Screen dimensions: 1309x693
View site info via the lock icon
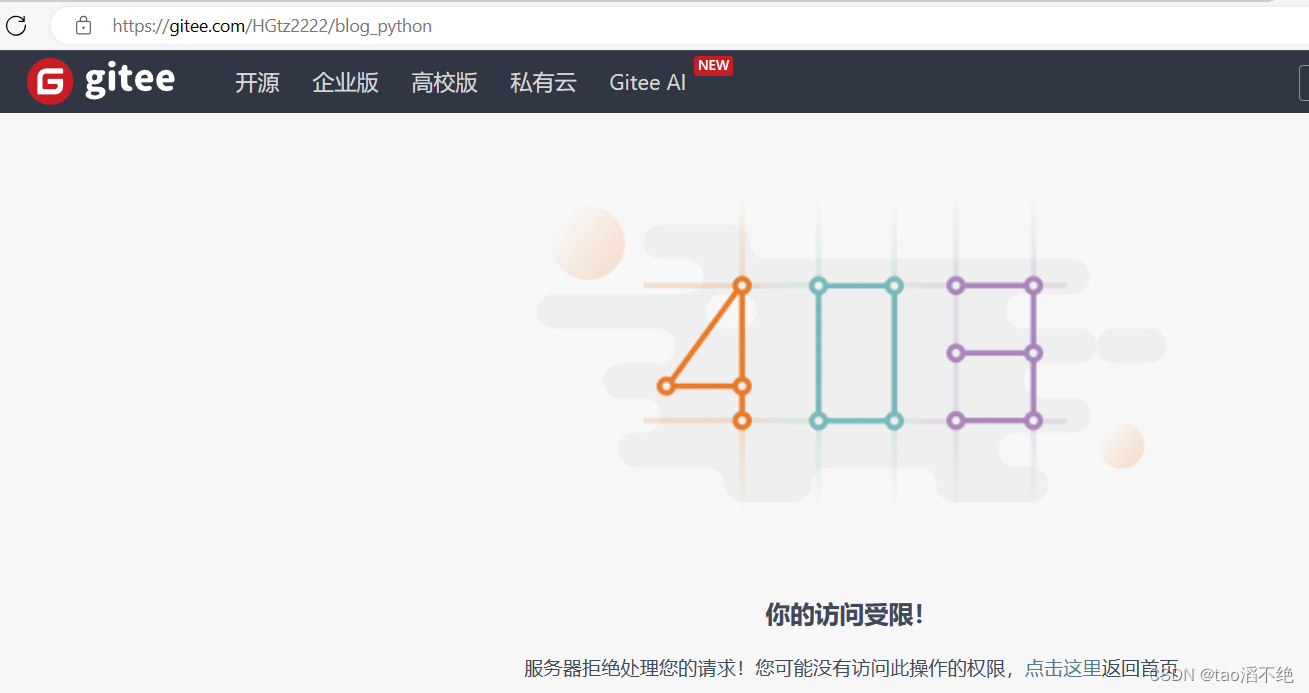(x=83, y=25)
